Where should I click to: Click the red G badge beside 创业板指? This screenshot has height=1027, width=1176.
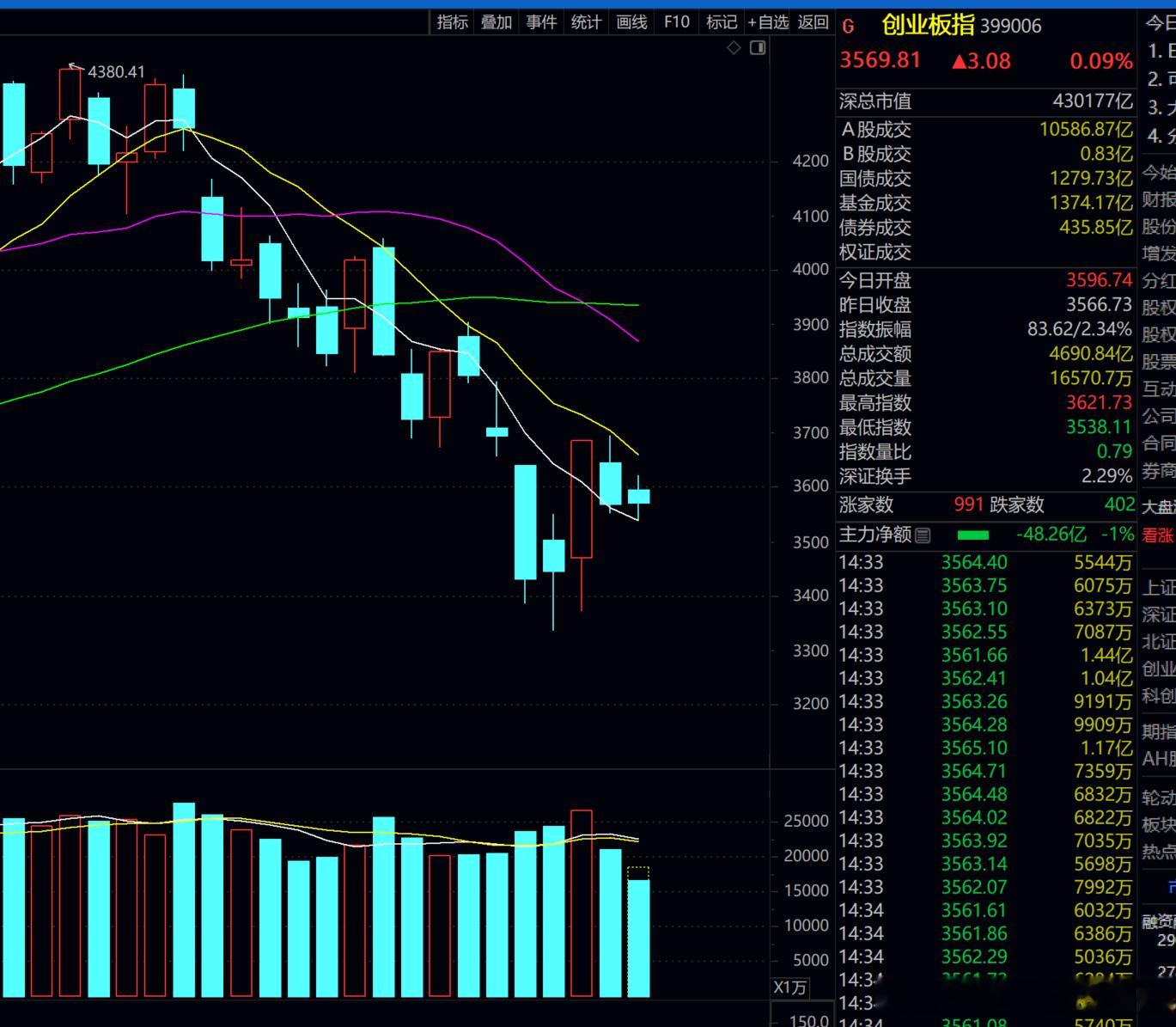pos(849,27)
